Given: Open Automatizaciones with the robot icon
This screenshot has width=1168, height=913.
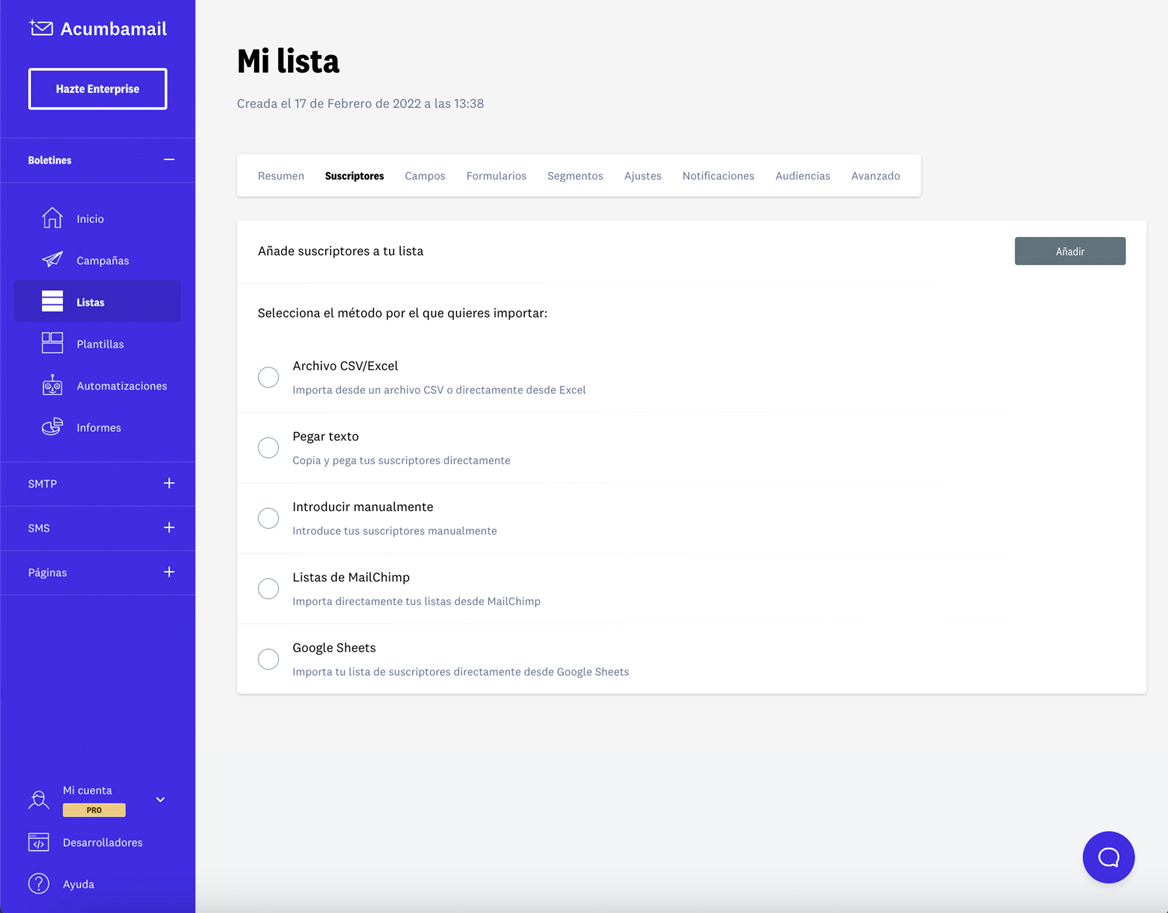Looking at the screenshot, I should coord(51,385).
